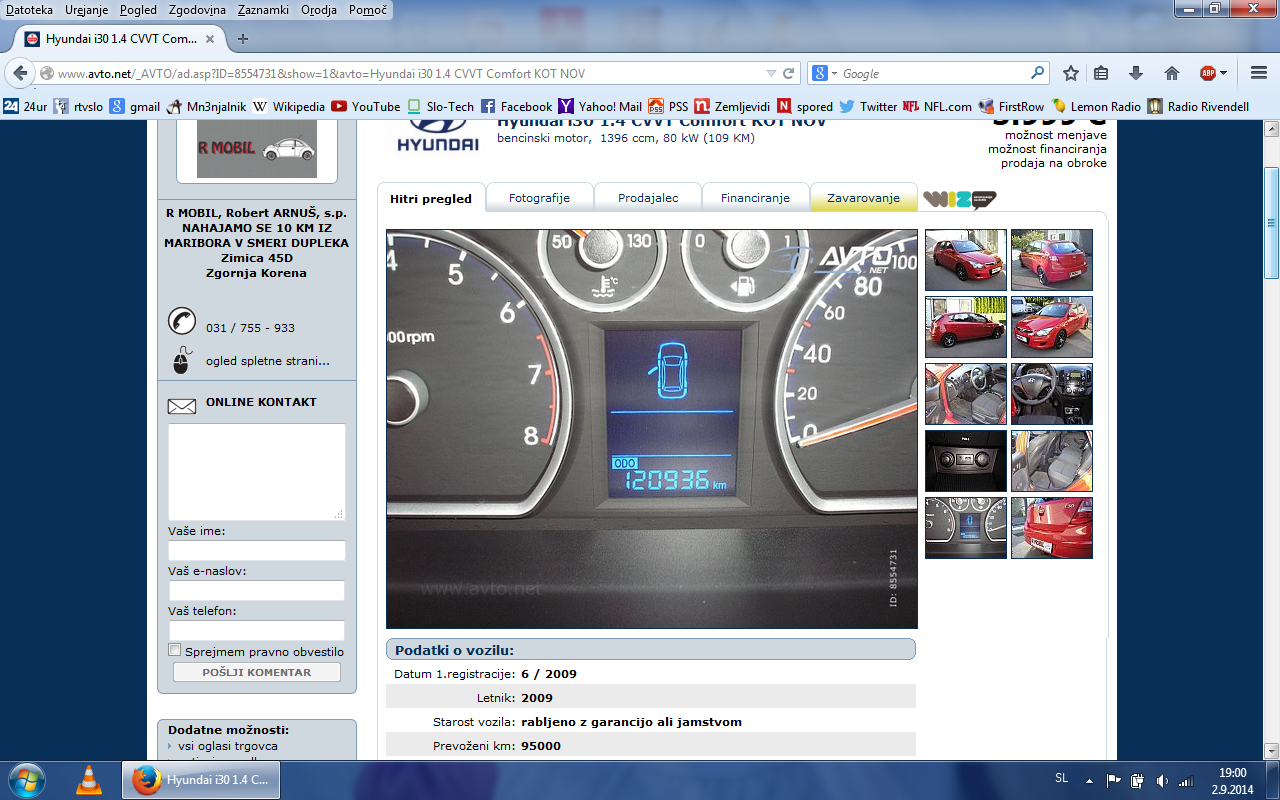
Task: Close the Hyundai i30 tab
Action: pos(209,39)
